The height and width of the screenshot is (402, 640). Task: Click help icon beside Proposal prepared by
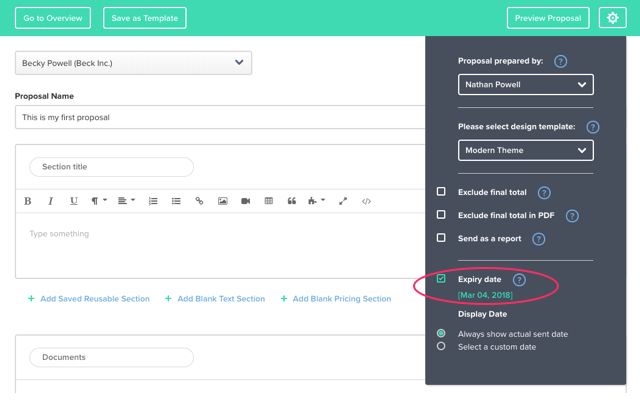tap(560, 62)
